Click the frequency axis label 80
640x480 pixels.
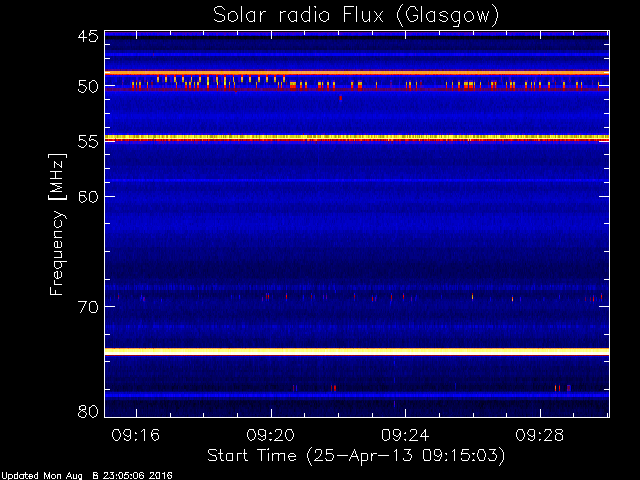click(88, 411)
